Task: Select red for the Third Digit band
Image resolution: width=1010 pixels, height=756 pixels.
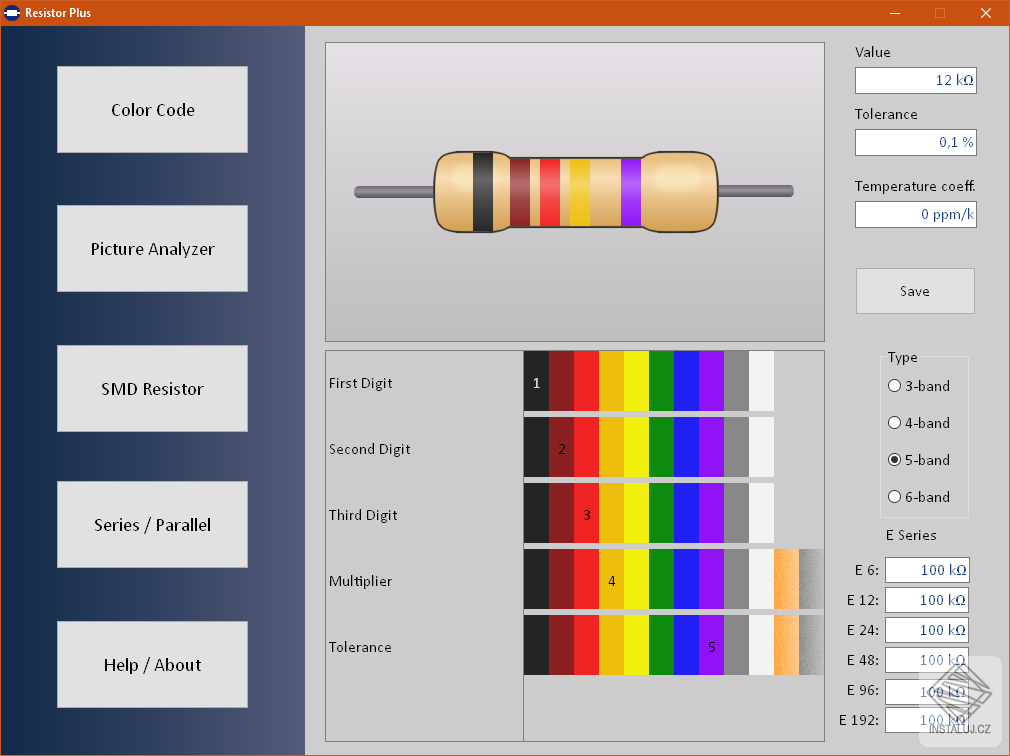Action: [x=586, y=514]
